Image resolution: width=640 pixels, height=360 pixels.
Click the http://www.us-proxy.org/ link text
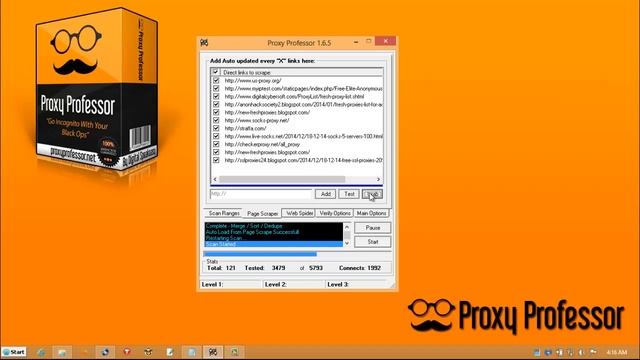253,80
